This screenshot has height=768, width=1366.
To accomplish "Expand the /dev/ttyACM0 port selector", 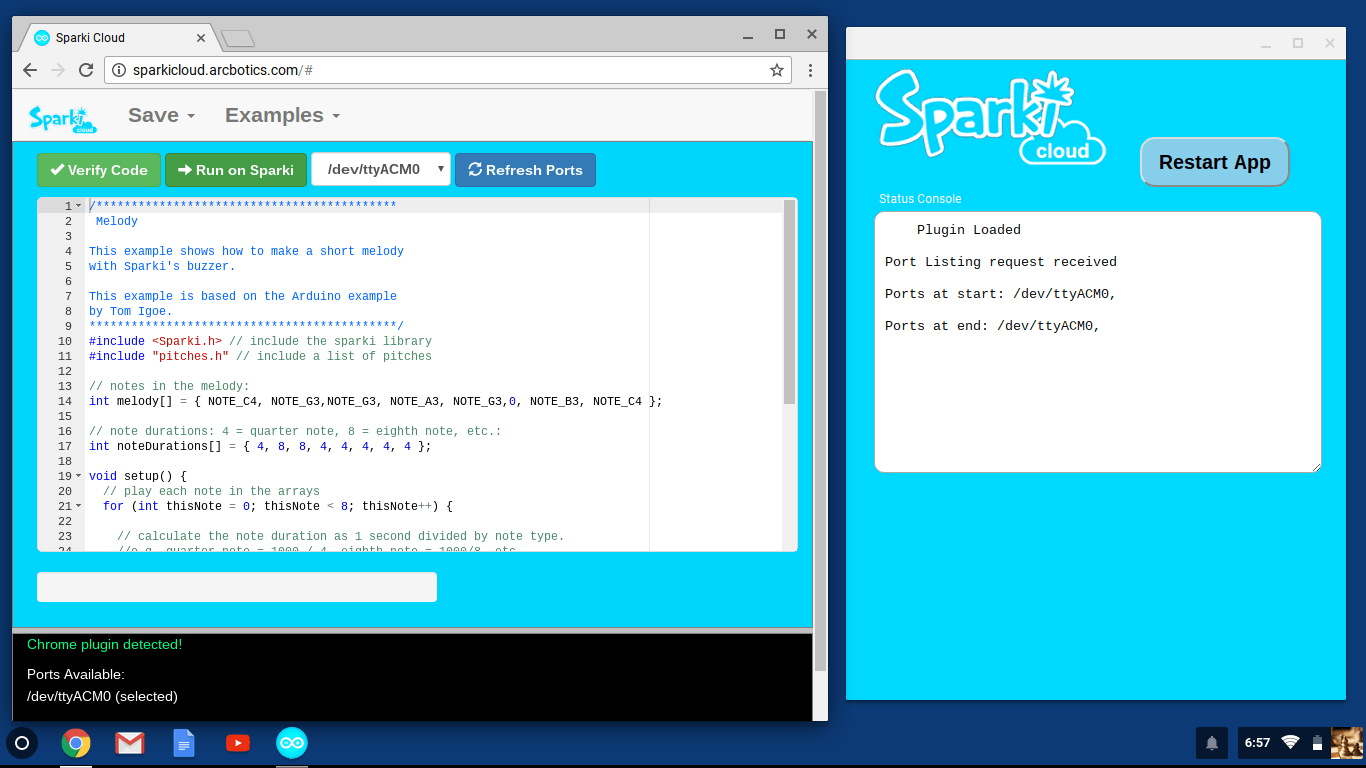I will [x=381, y=170].
